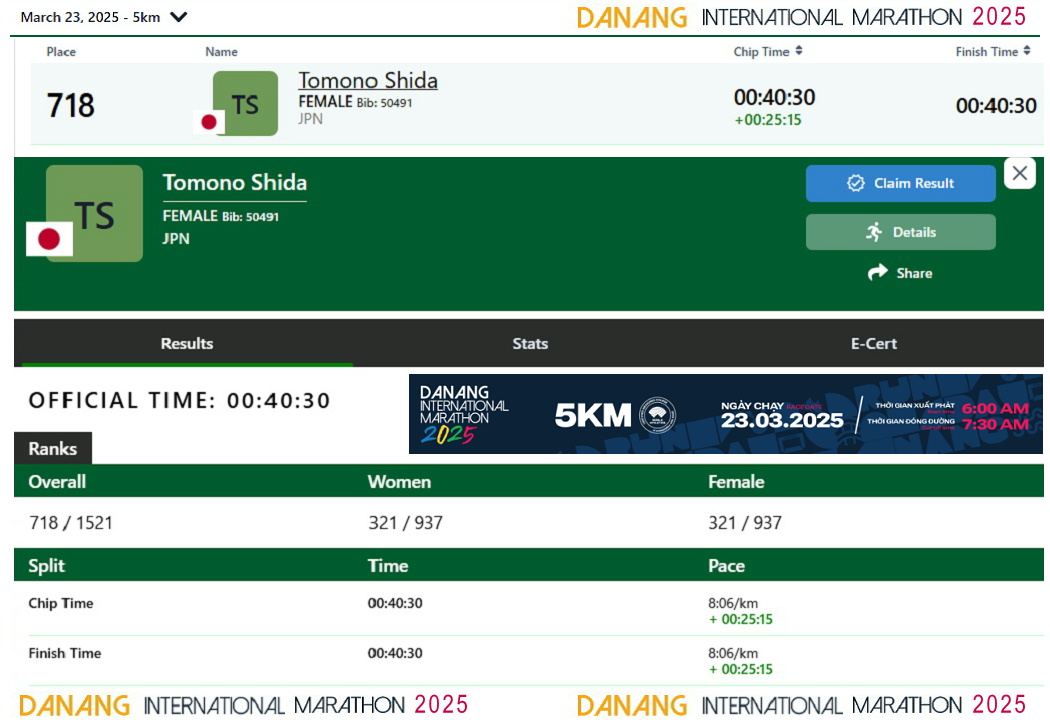Open runner Details button
This screenshot has height=720, width=1050.
(x=900, y=232)
